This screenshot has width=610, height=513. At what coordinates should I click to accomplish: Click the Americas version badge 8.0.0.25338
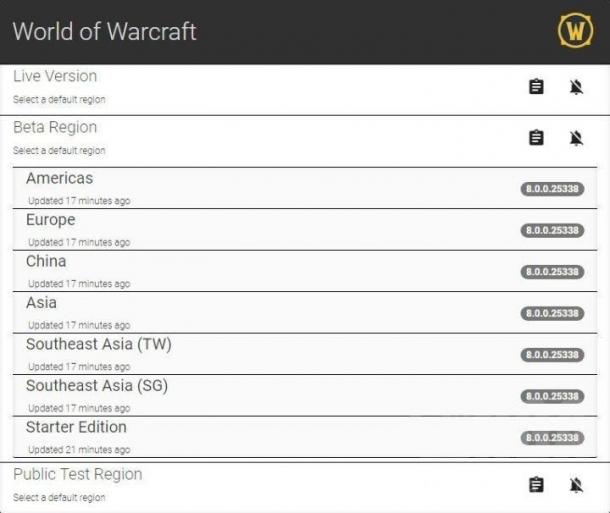click(x=552, y=189)
